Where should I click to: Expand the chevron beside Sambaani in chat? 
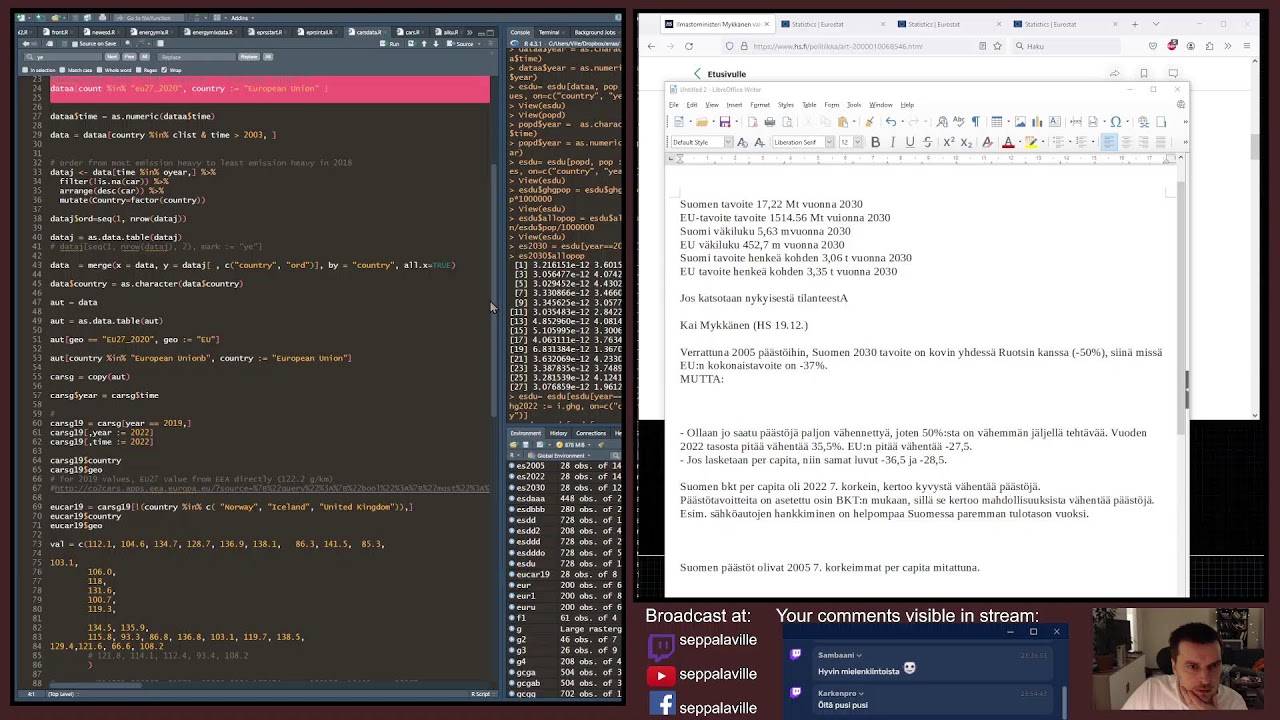point(859,656)
